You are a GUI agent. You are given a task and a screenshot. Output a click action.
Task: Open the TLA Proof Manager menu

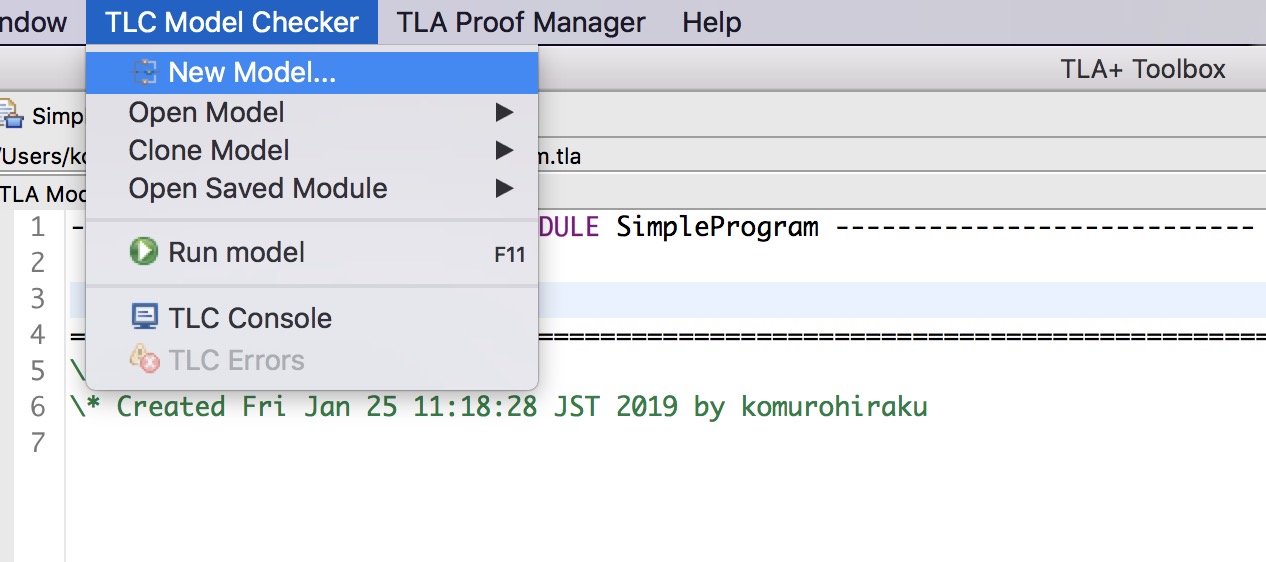point(521,22)
